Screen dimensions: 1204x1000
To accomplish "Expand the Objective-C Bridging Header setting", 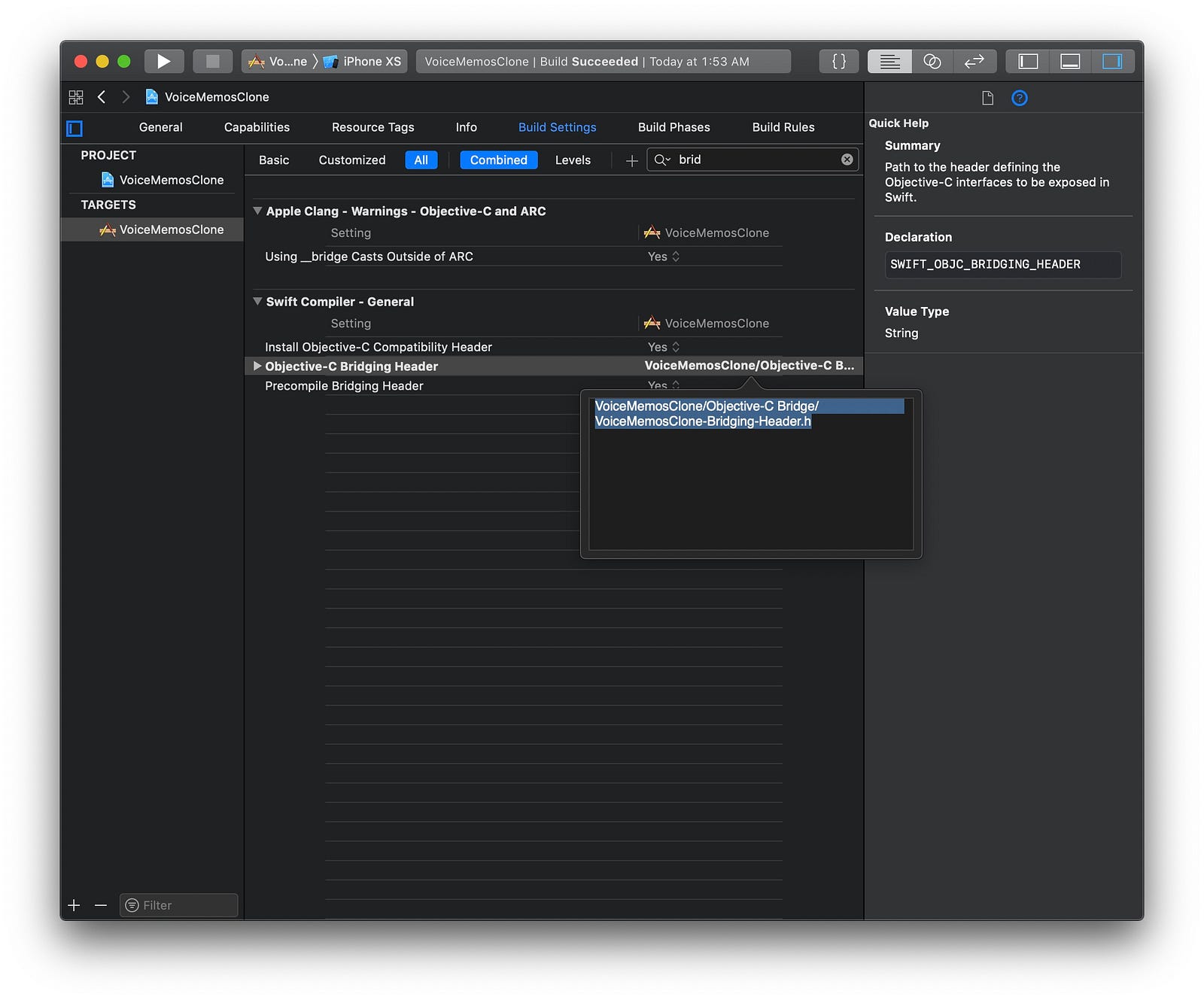I will coord(257,366).
